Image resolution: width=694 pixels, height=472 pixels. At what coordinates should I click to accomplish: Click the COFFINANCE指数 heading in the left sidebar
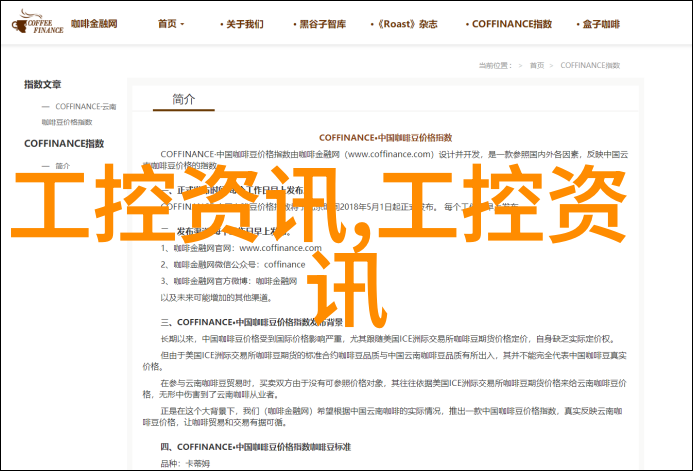[64, 143]
